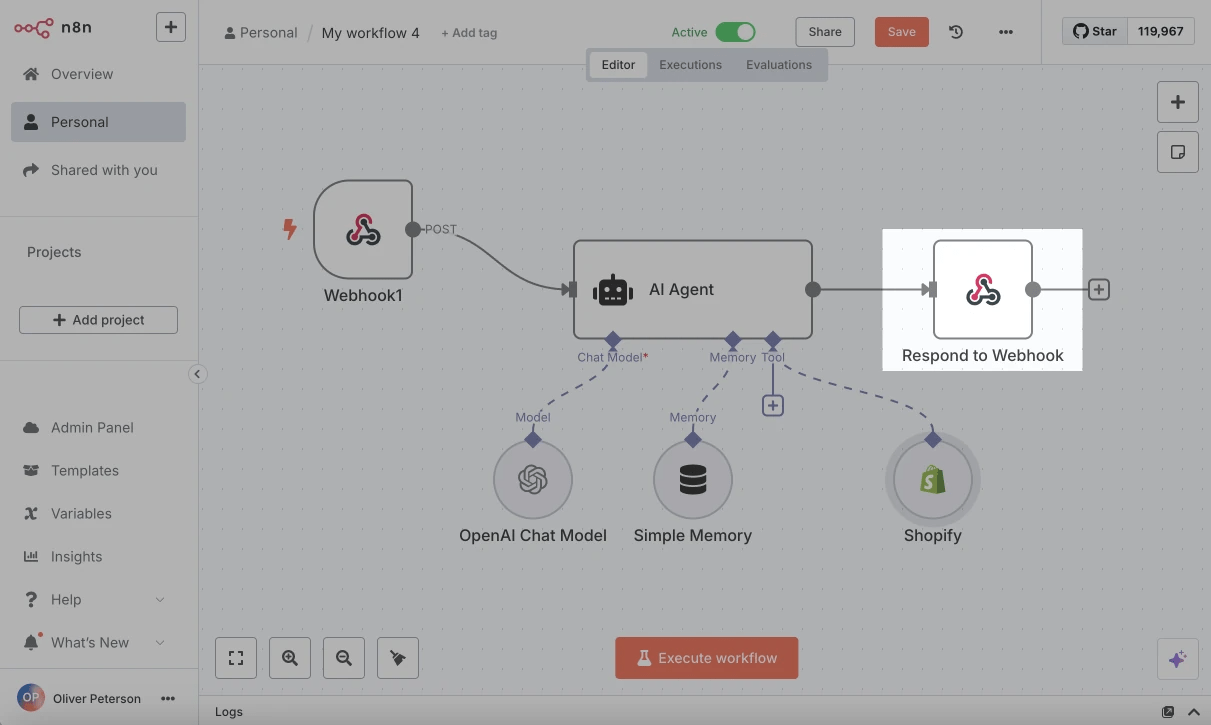The image size is (1211, 725).
Task: Select the Shopify tool node
Action: [x=933, y=480]
